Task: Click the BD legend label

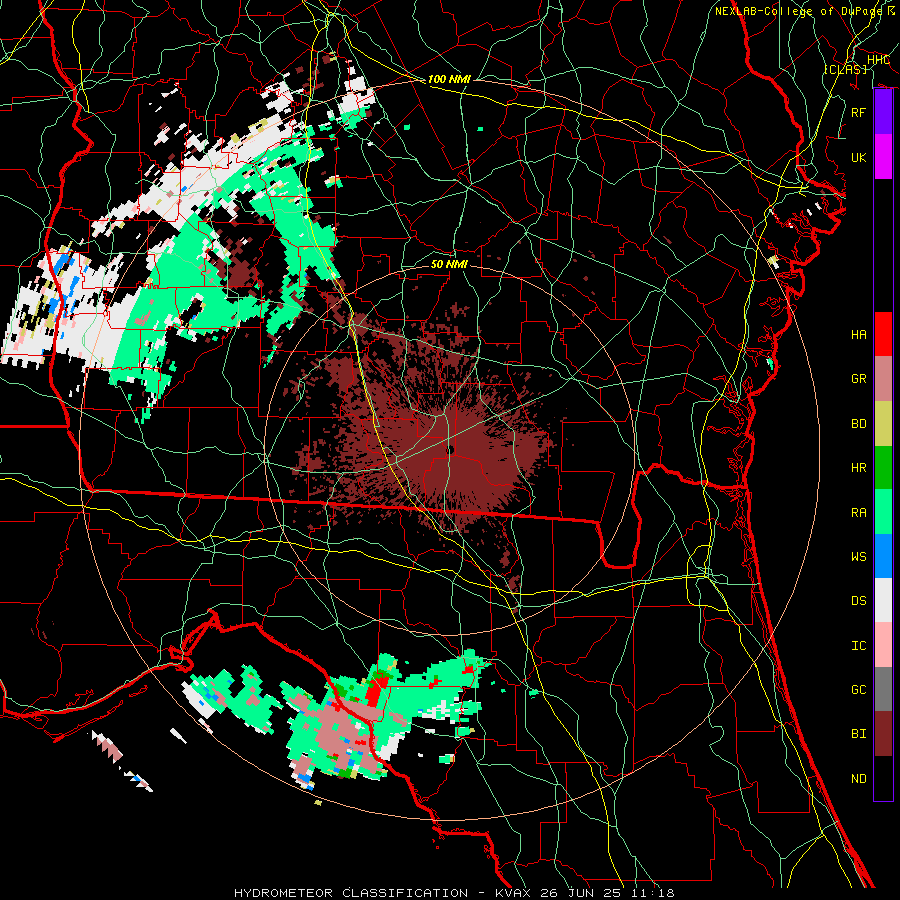Action: click(858, 424)
